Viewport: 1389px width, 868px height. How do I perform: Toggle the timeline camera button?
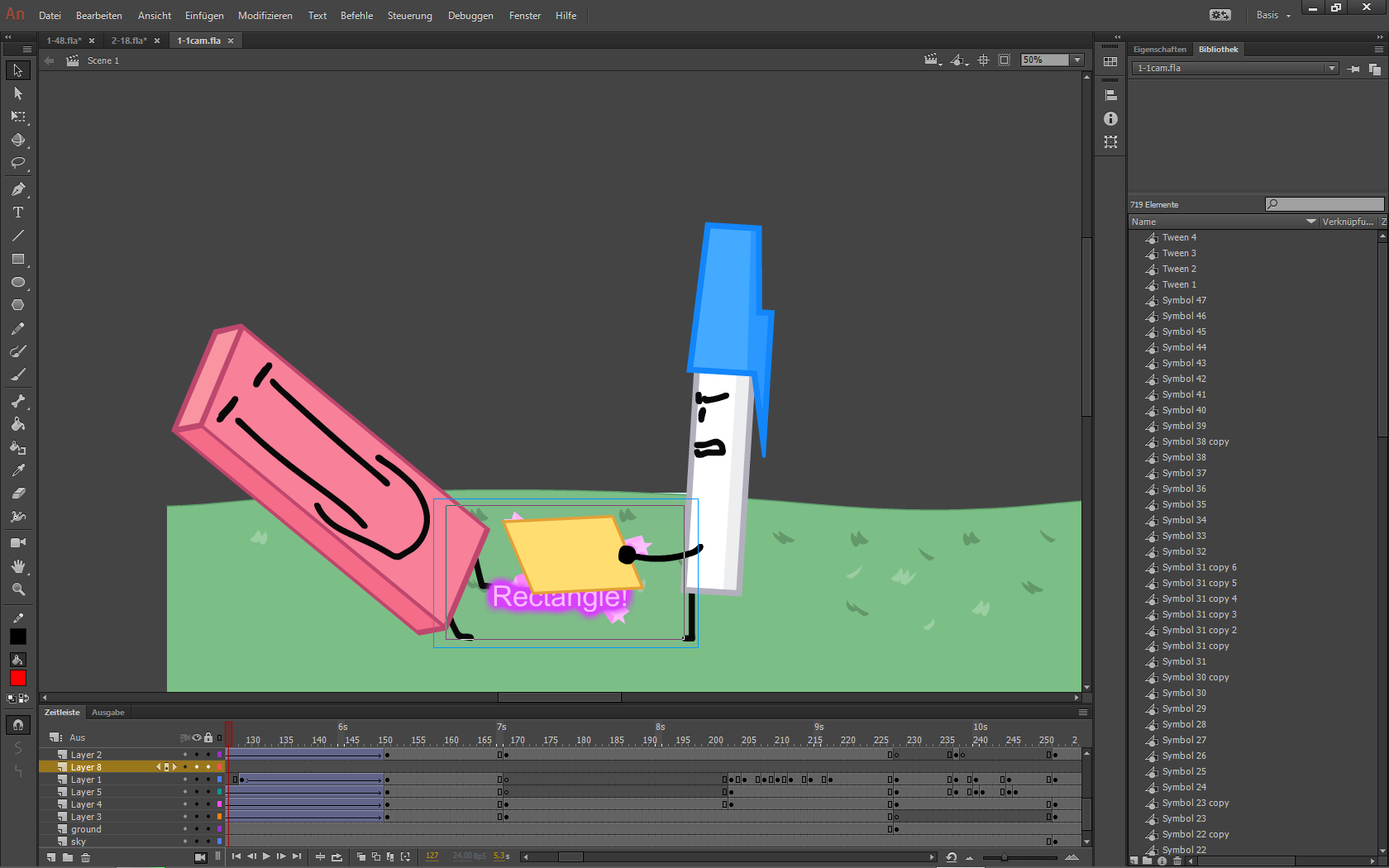(200, 857)
